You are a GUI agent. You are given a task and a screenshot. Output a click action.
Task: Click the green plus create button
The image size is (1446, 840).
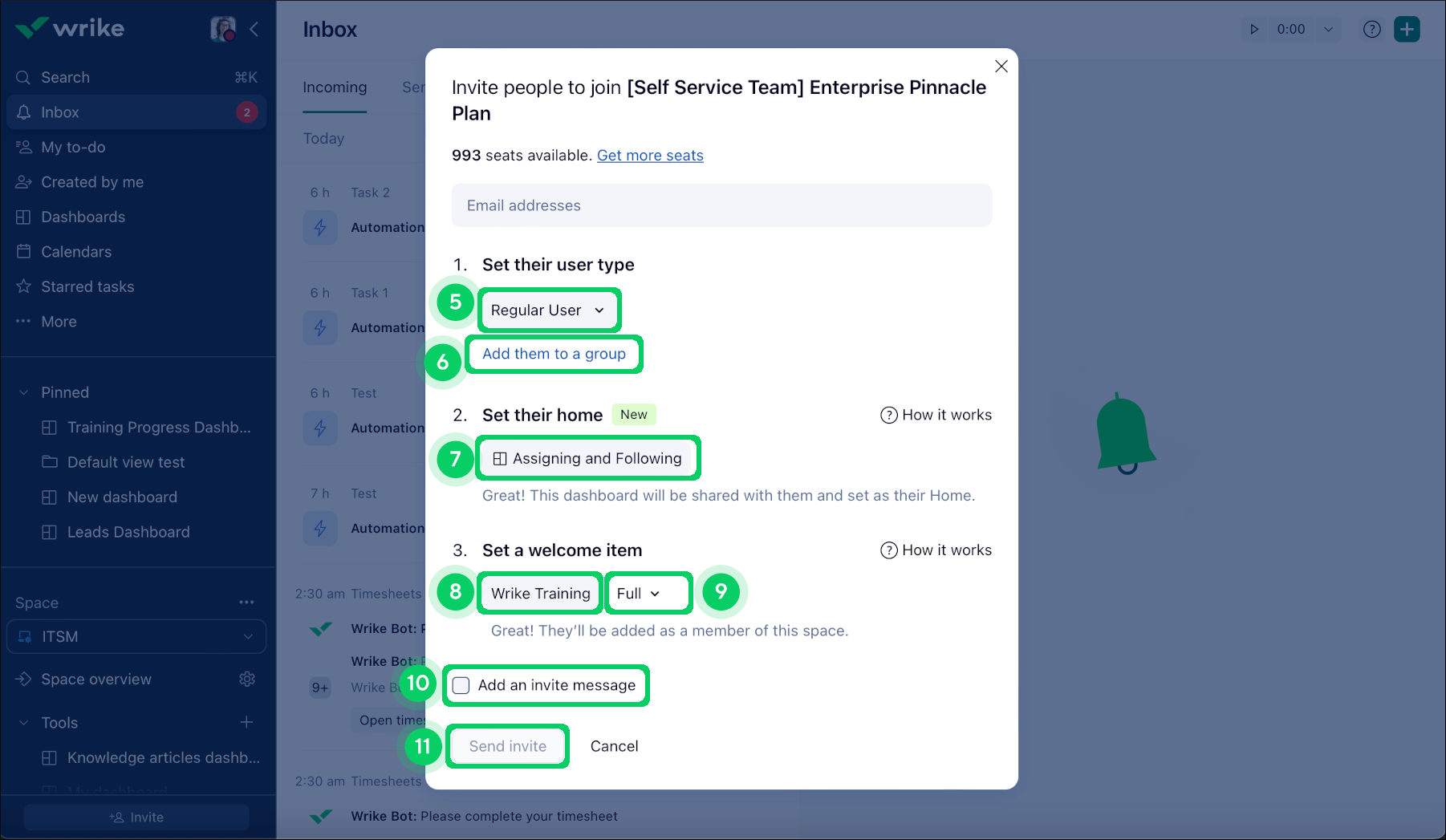(x=1407, y=30)
